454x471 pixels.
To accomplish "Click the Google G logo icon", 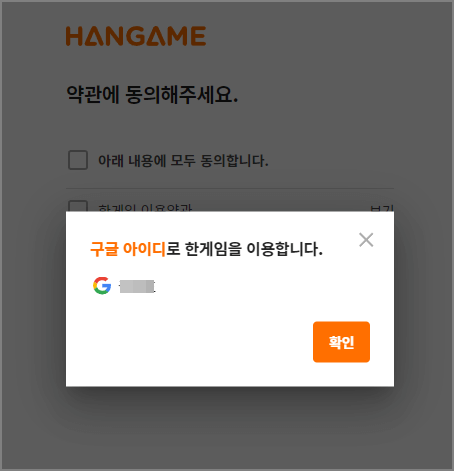I will (x=102, y=286).
